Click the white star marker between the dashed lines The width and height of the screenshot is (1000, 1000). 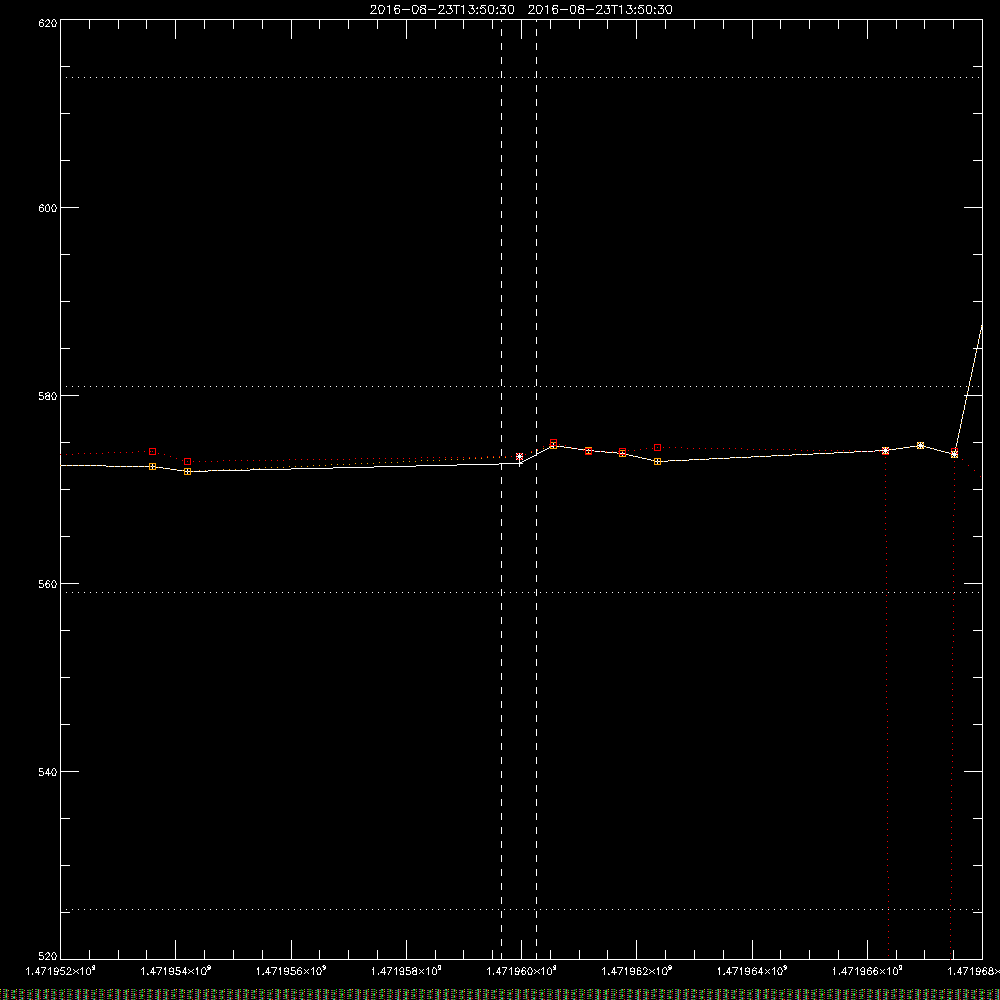520,457
